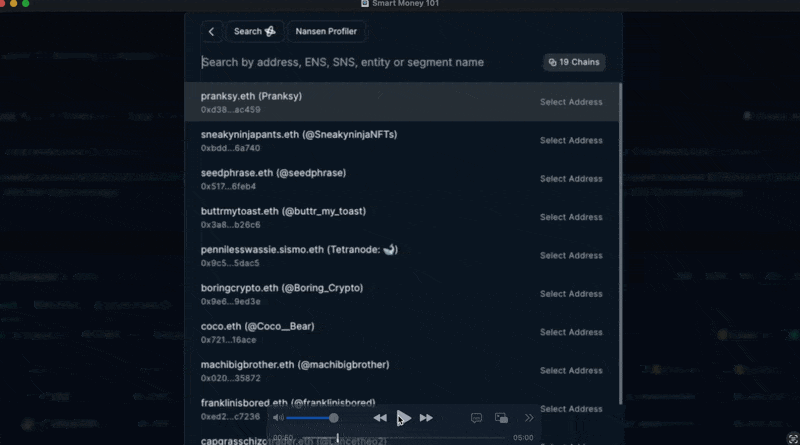The width and height of the screenshot is (800, 445).
Task: Click the rewind button in player controls
Action: click(380, 418)
